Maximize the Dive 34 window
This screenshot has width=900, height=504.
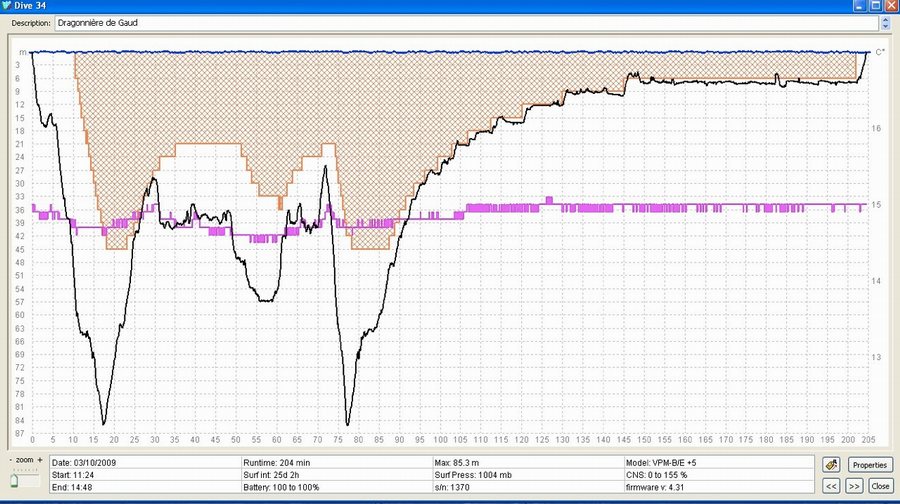[874, 6]
